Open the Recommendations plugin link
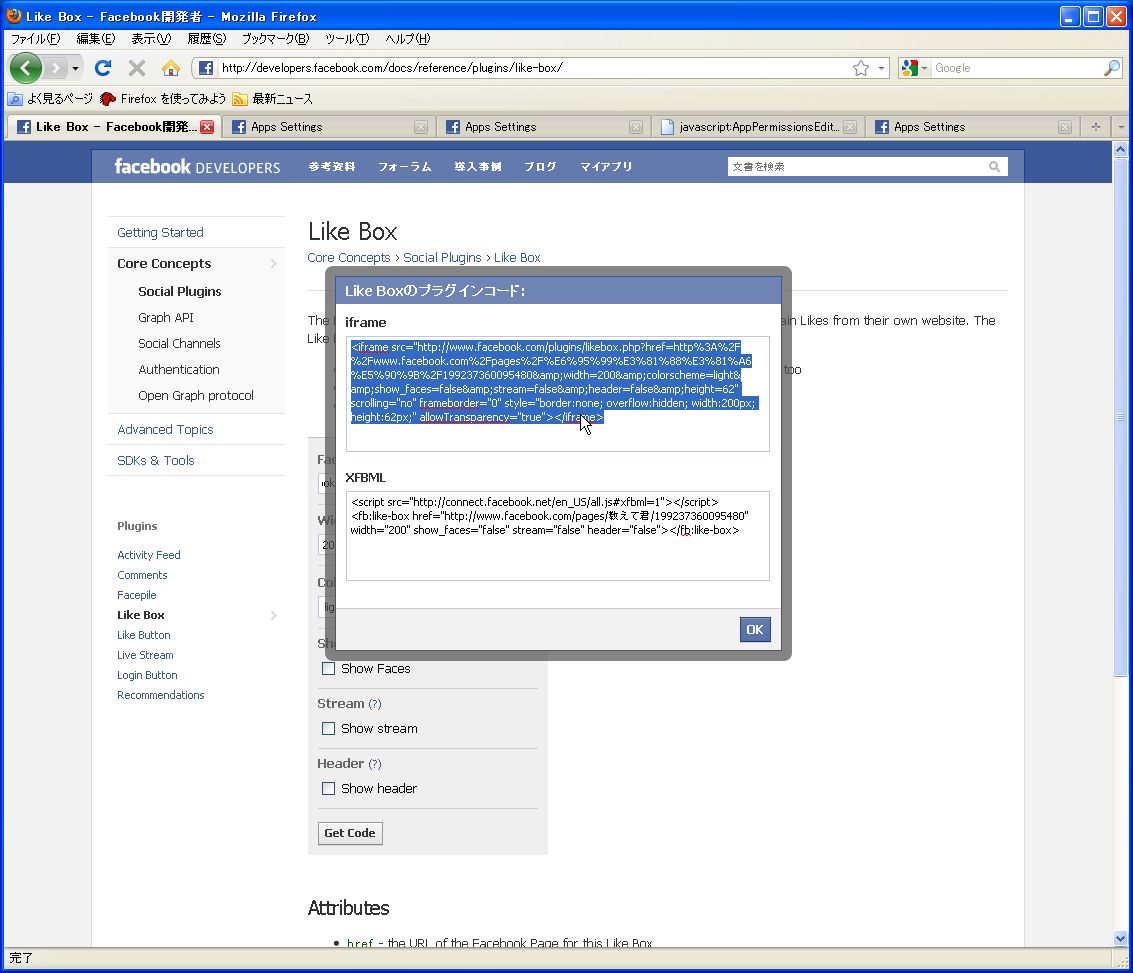This screenshot has height=973, width=1133. 160,695
